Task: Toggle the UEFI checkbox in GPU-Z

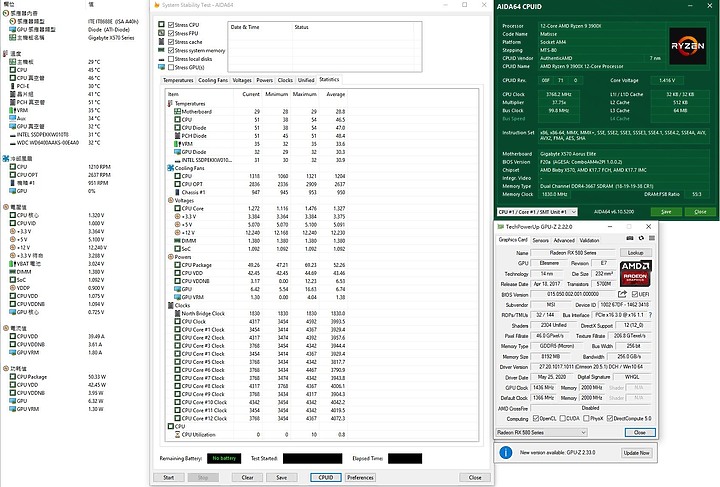Action: coord(635,294)
